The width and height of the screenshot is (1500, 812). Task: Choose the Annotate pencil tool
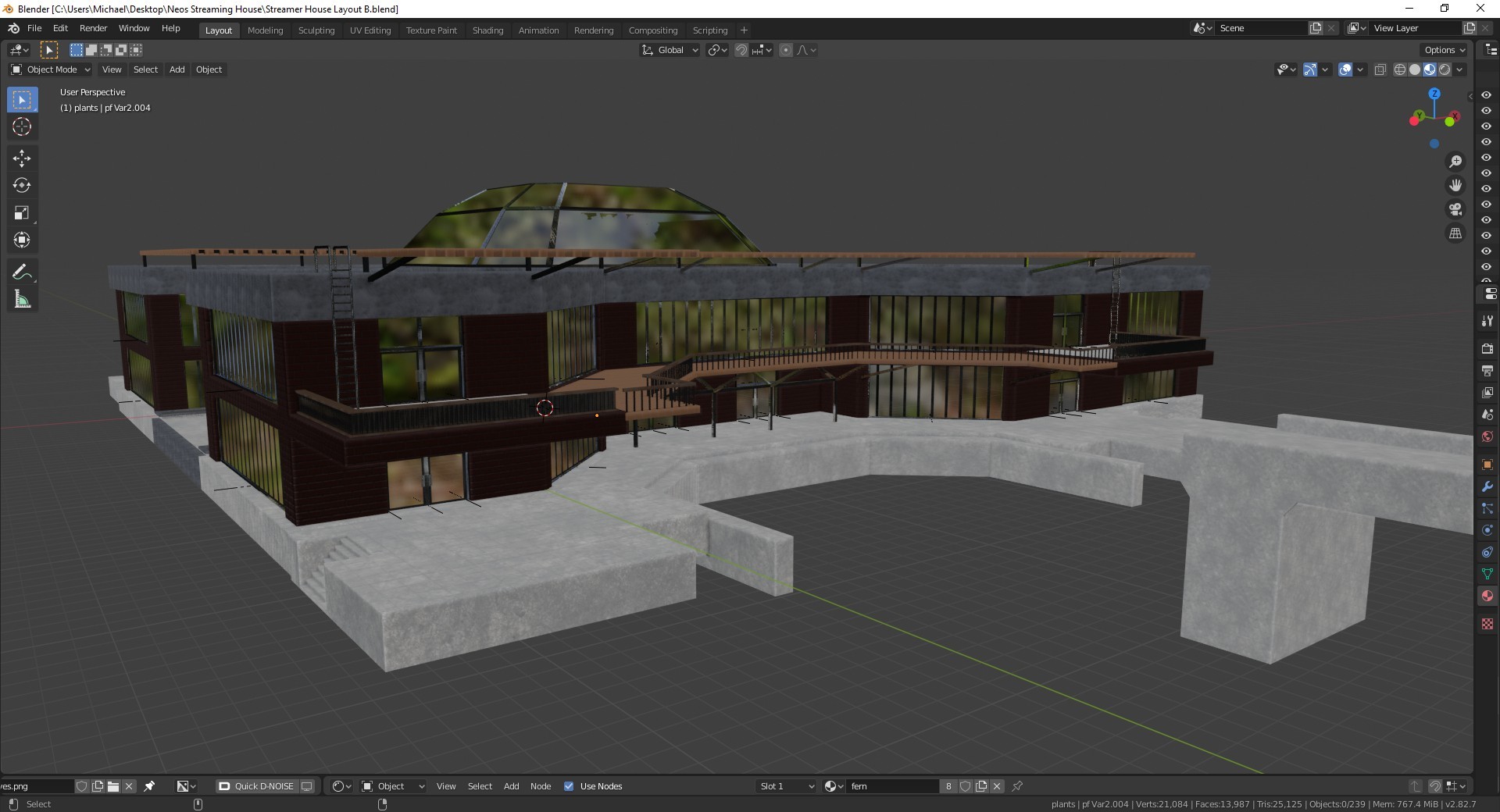click(x=22, y=272)
